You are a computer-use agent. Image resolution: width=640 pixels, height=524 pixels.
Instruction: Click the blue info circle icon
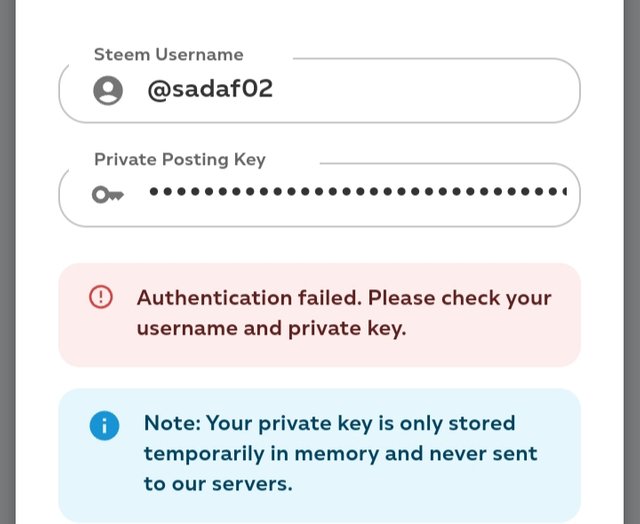point(104,425)
